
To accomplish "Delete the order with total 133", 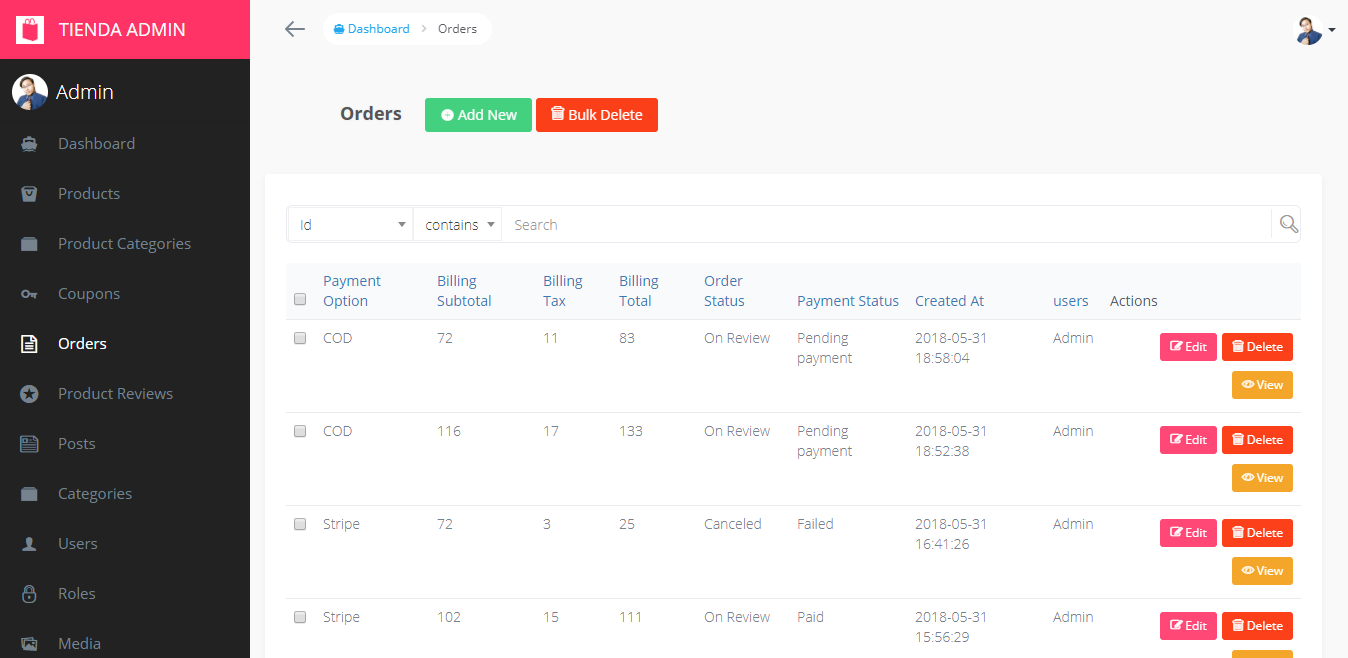I will coord(1257,440).
